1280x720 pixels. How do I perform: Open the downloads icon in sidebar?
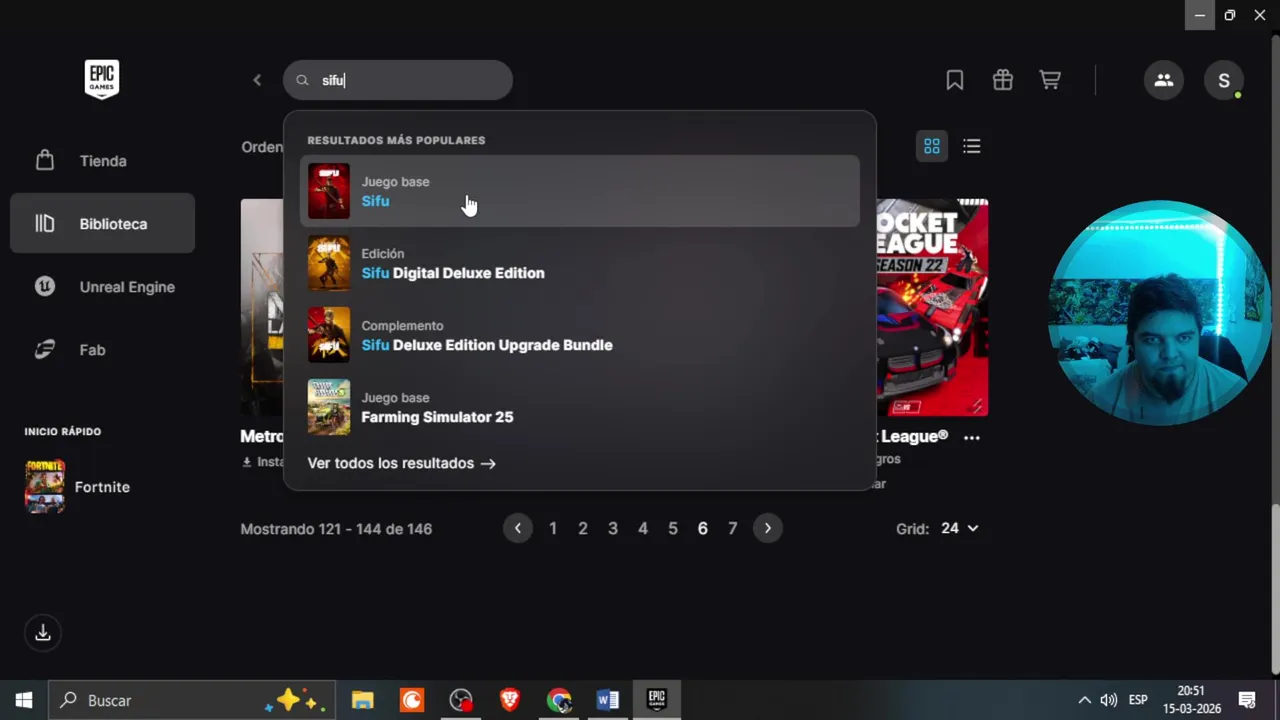click(x=43, y=633)
